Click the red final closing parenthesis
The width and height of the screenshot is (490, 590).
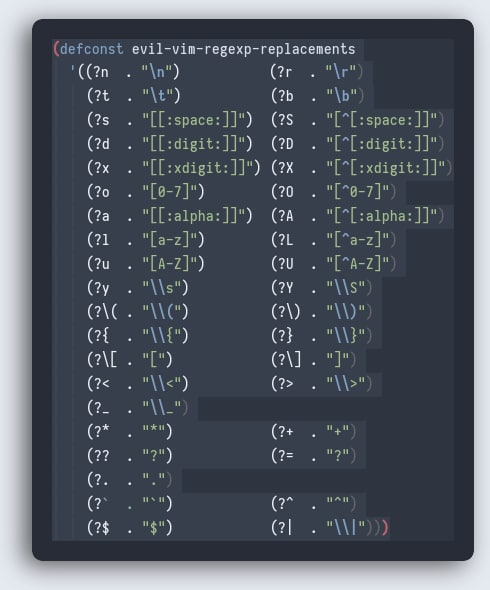pos(385,528)
